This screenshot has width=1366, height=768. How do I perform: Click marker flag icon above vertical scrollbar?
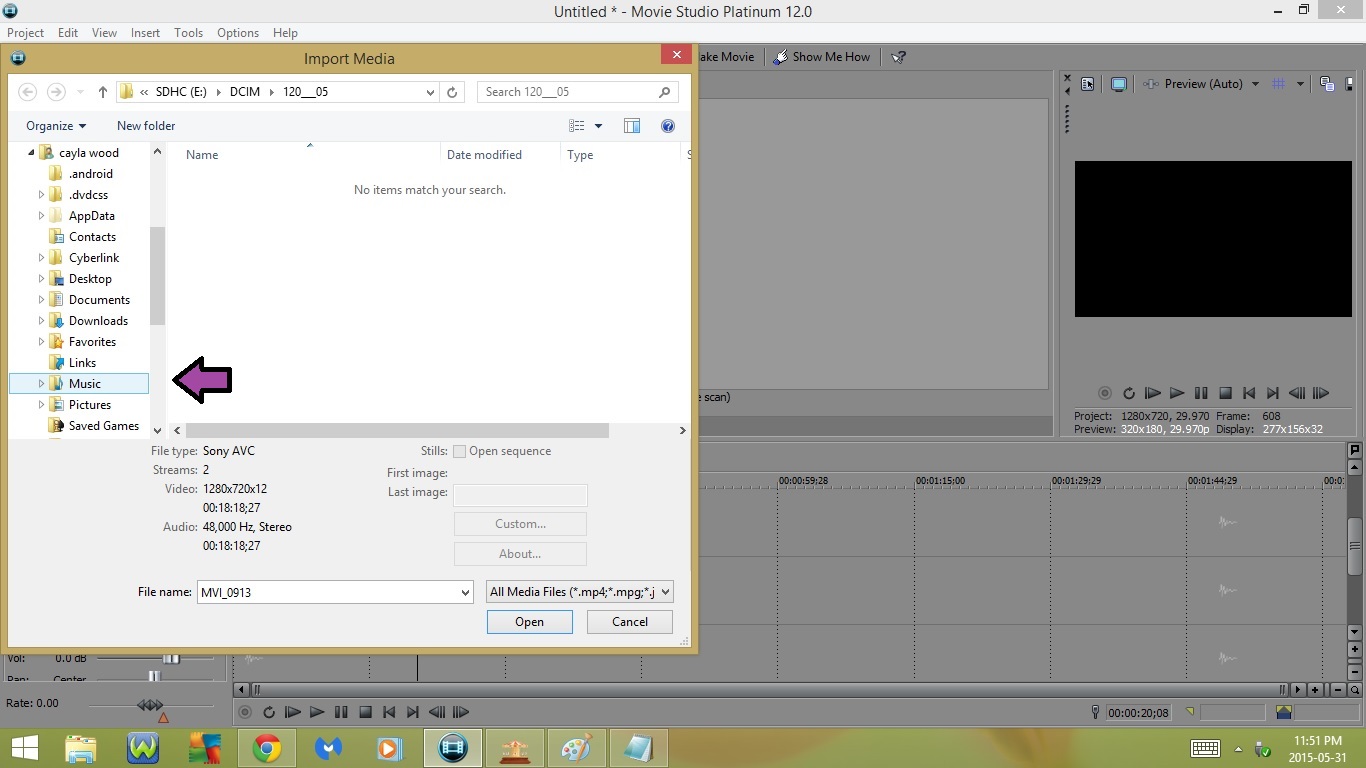tap(1355, 451)
